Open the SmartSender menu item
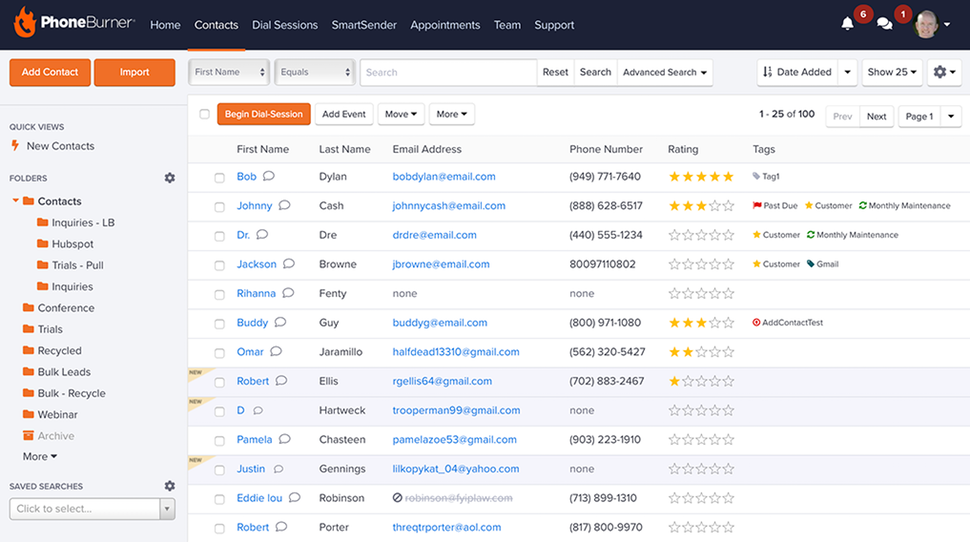 (x=364, y=25)
